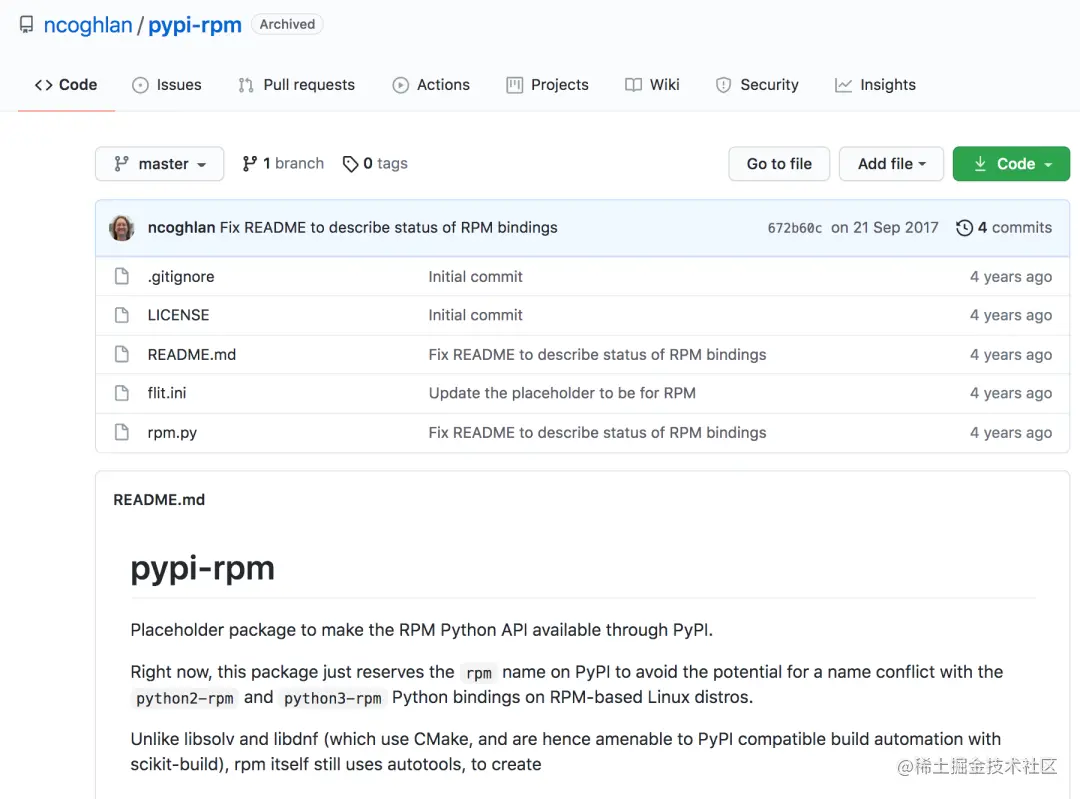Open the README.md file link

[192, 355]
